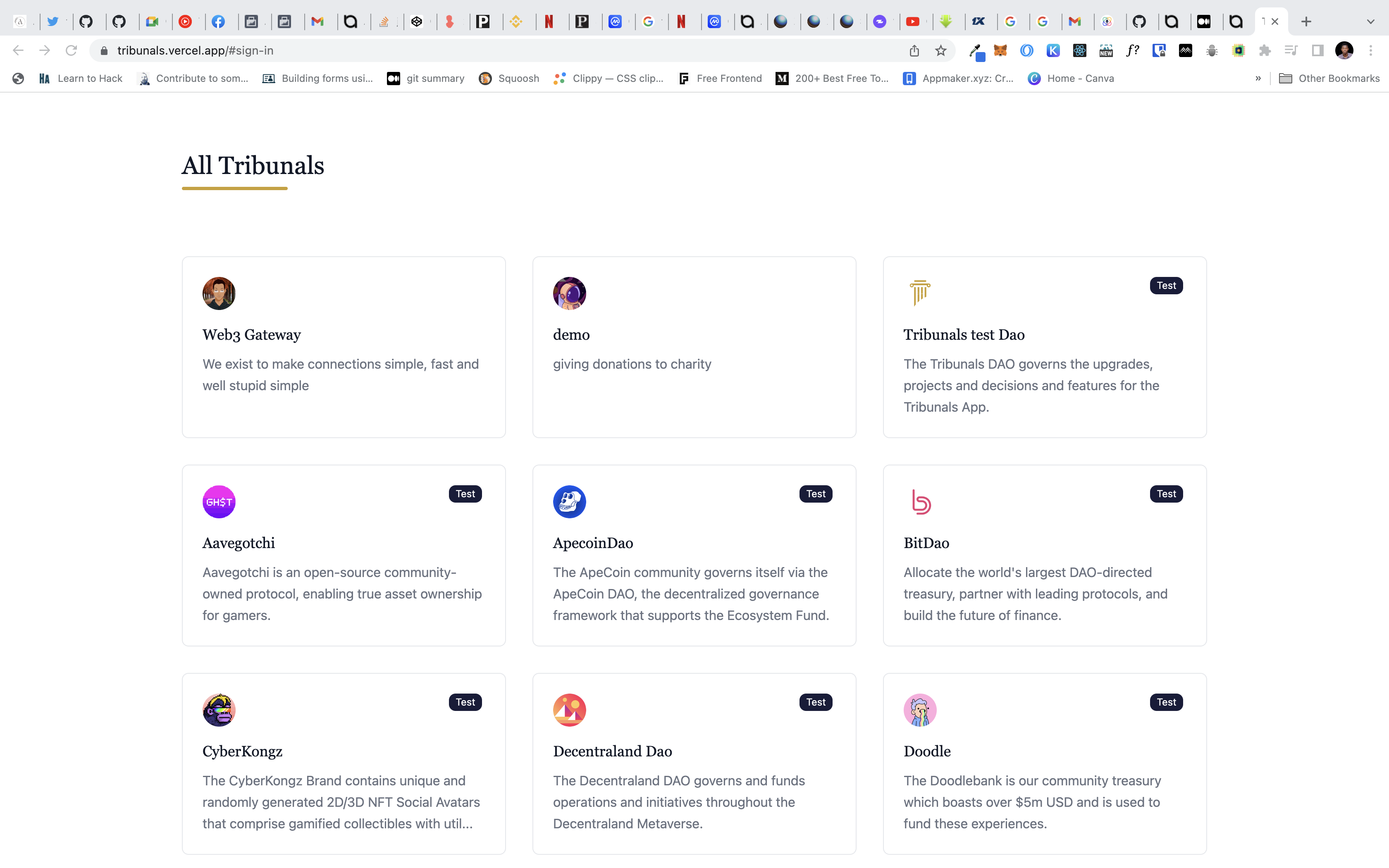Viewport: 1389px width, 868px height.
Task: Switch to the Facebook tab
Action: tap(218, 22)
